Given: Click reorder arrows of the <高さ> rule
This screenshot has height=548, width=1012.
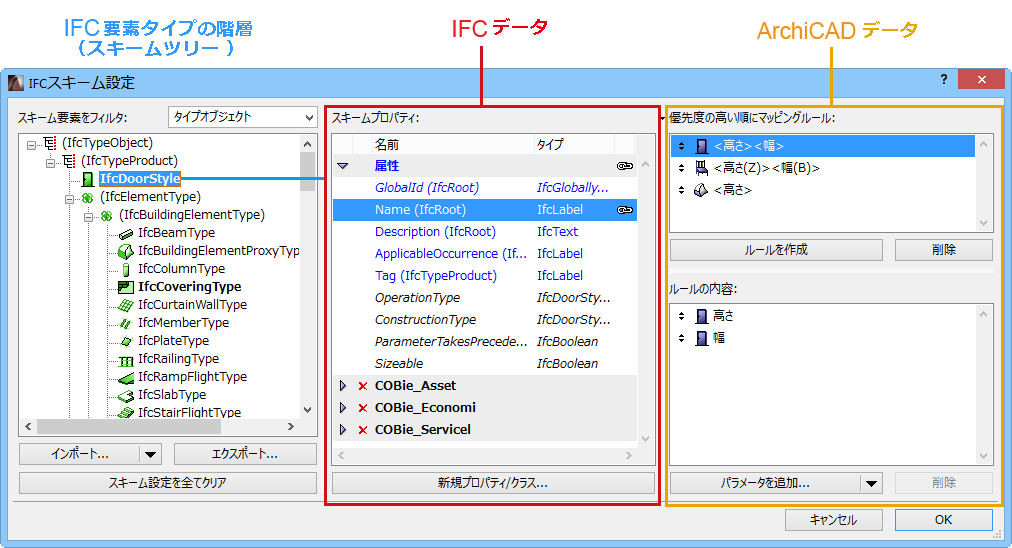Looking at the screenshot, I should [682, 190].
